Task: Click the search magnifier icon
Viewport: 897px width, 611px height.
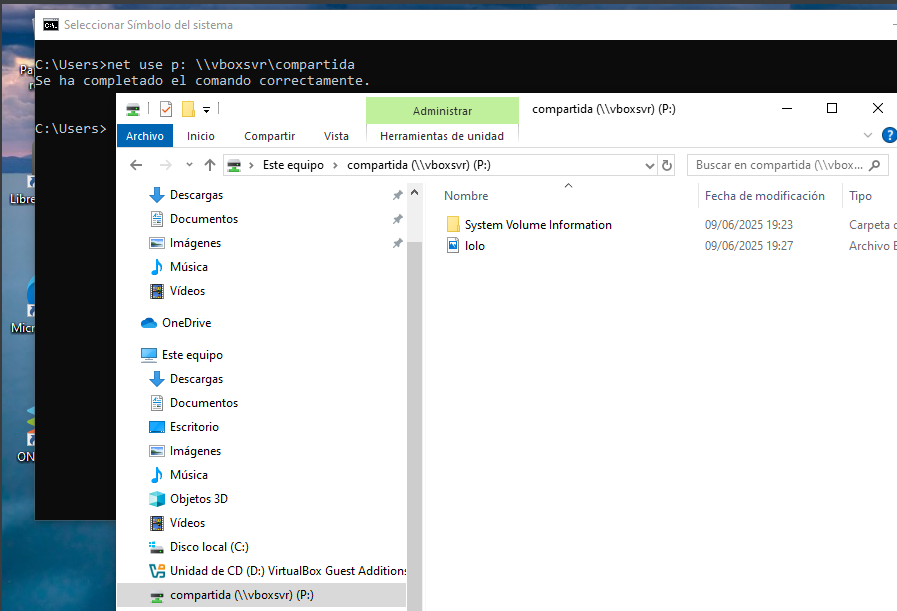Action: point(874,165)
